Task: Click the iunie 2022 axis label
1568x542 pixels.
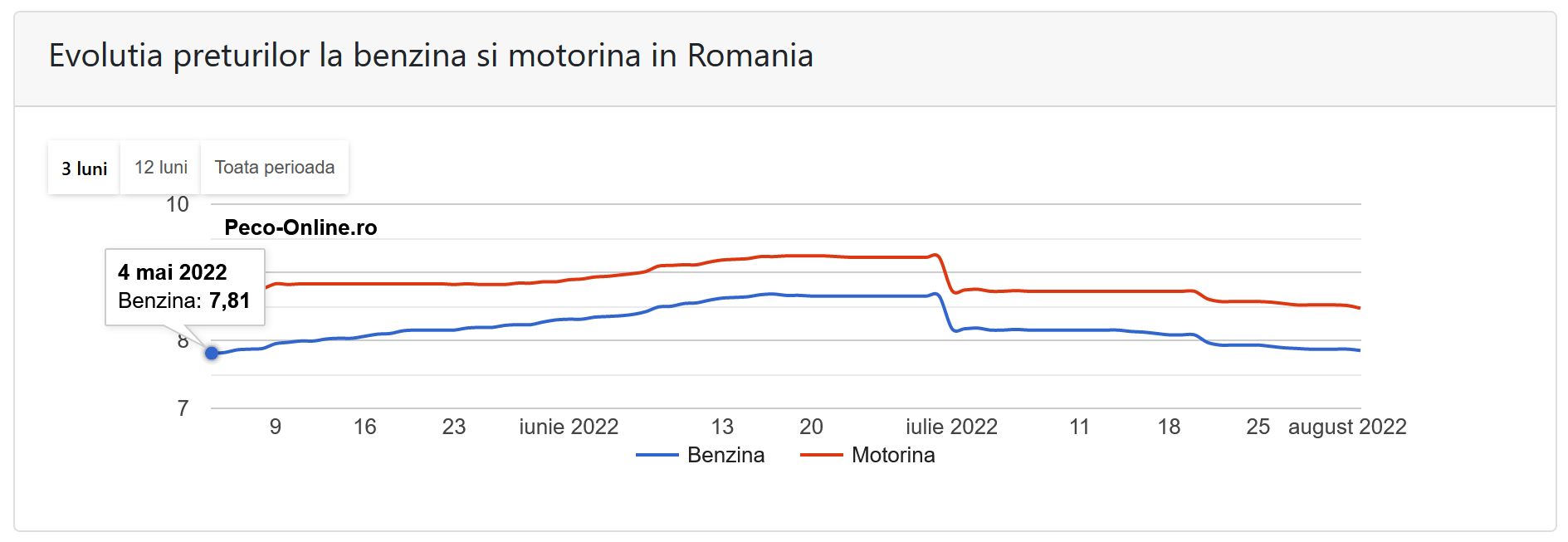Action: 569,427
